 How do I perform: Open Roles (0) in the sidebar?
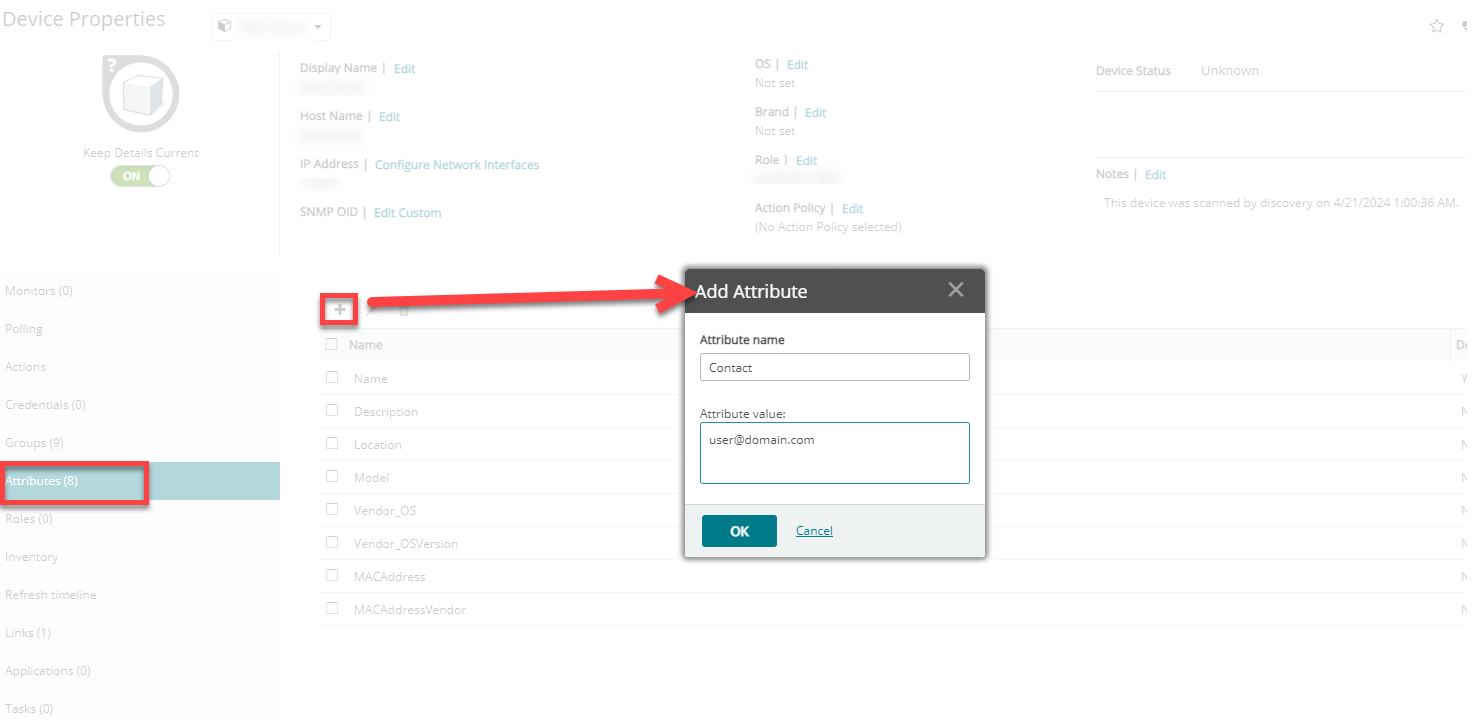click(29, 519)
